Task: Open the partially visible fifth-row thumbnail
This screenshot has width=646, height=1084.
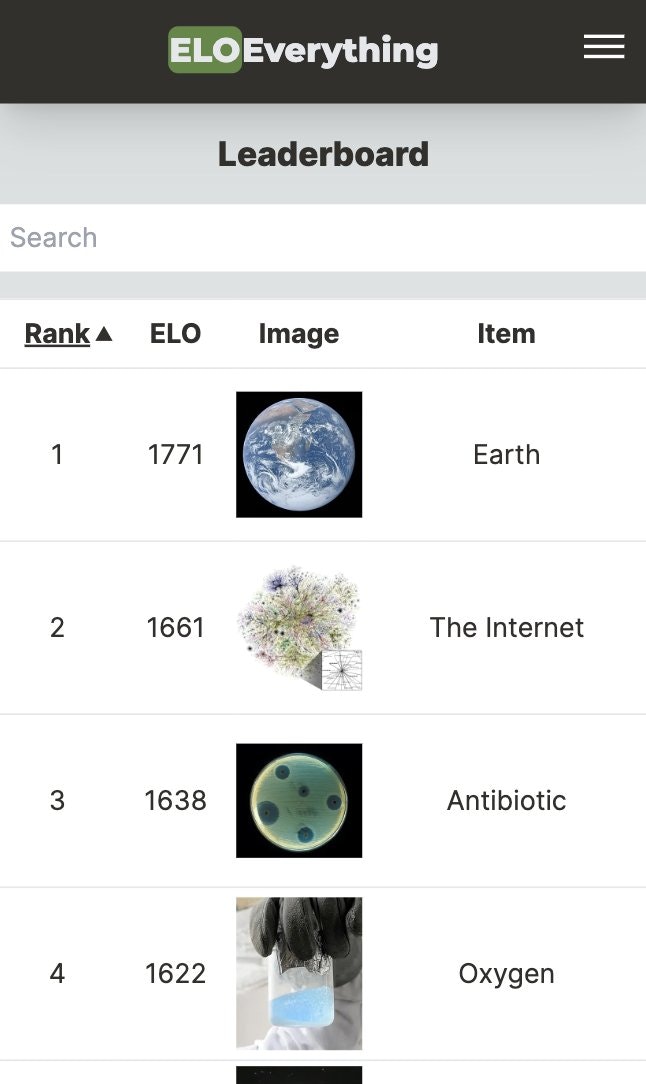Action: 299,1075
